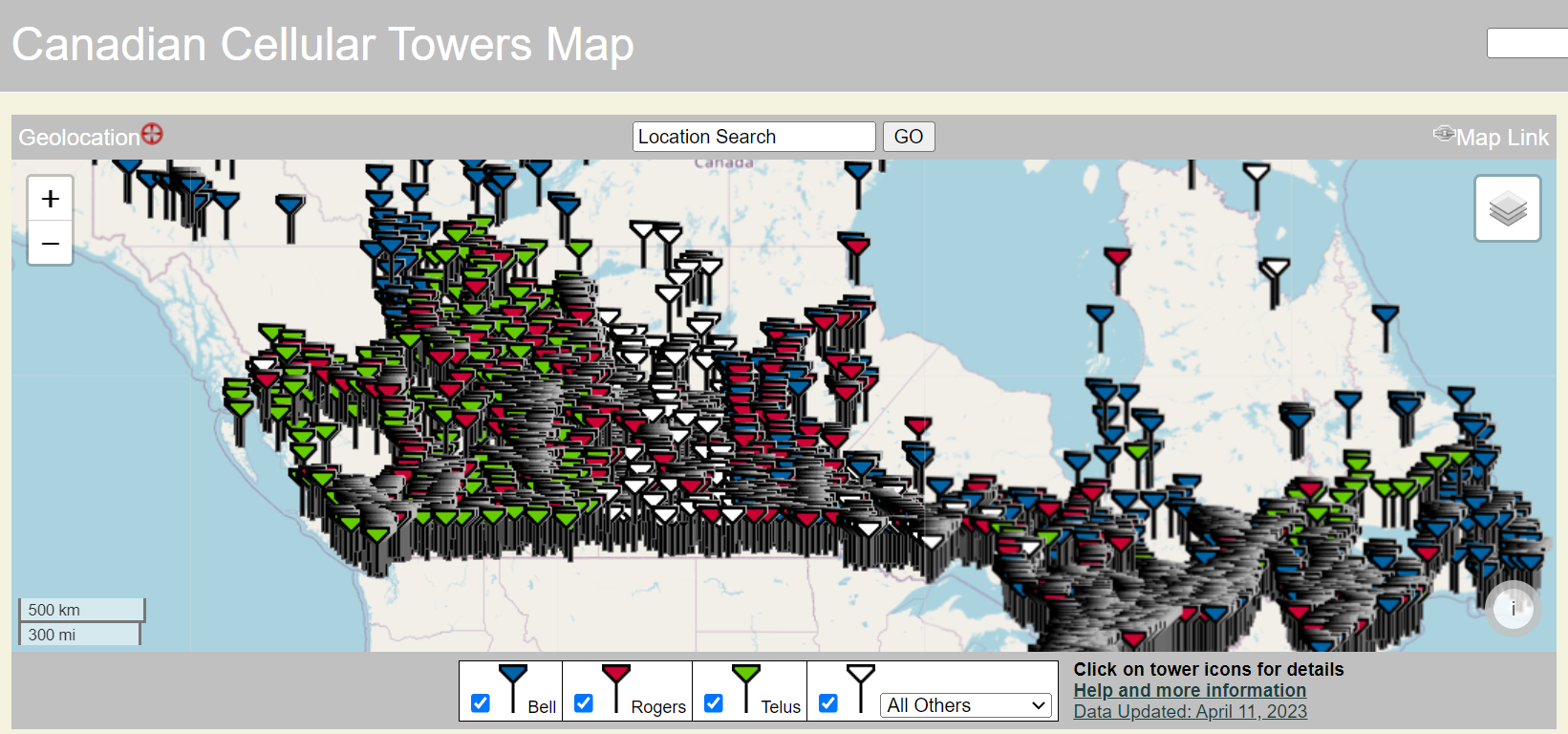Focus the Location Search input field
This screenshot has height=734, width=1568.
[x=753, y=137]
